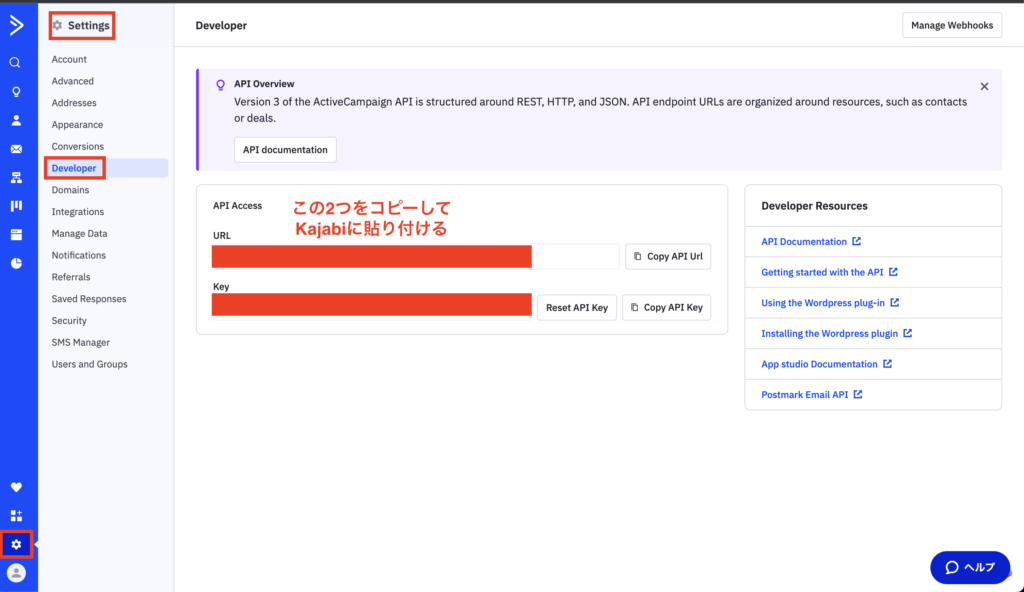This screenshot has width=1024, height=592.
Task: Click the API Key field
Action: coord(372,305)
